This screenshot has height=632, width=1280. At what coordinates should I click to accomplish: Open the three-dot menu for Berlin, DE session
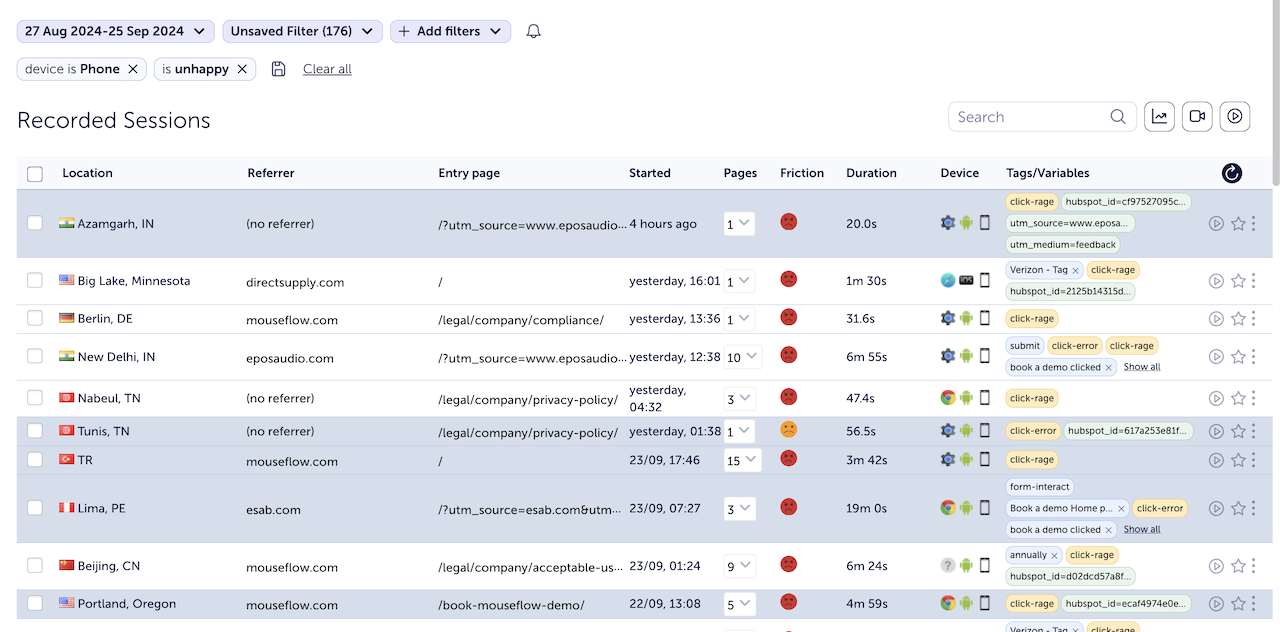pos(1254,319)
